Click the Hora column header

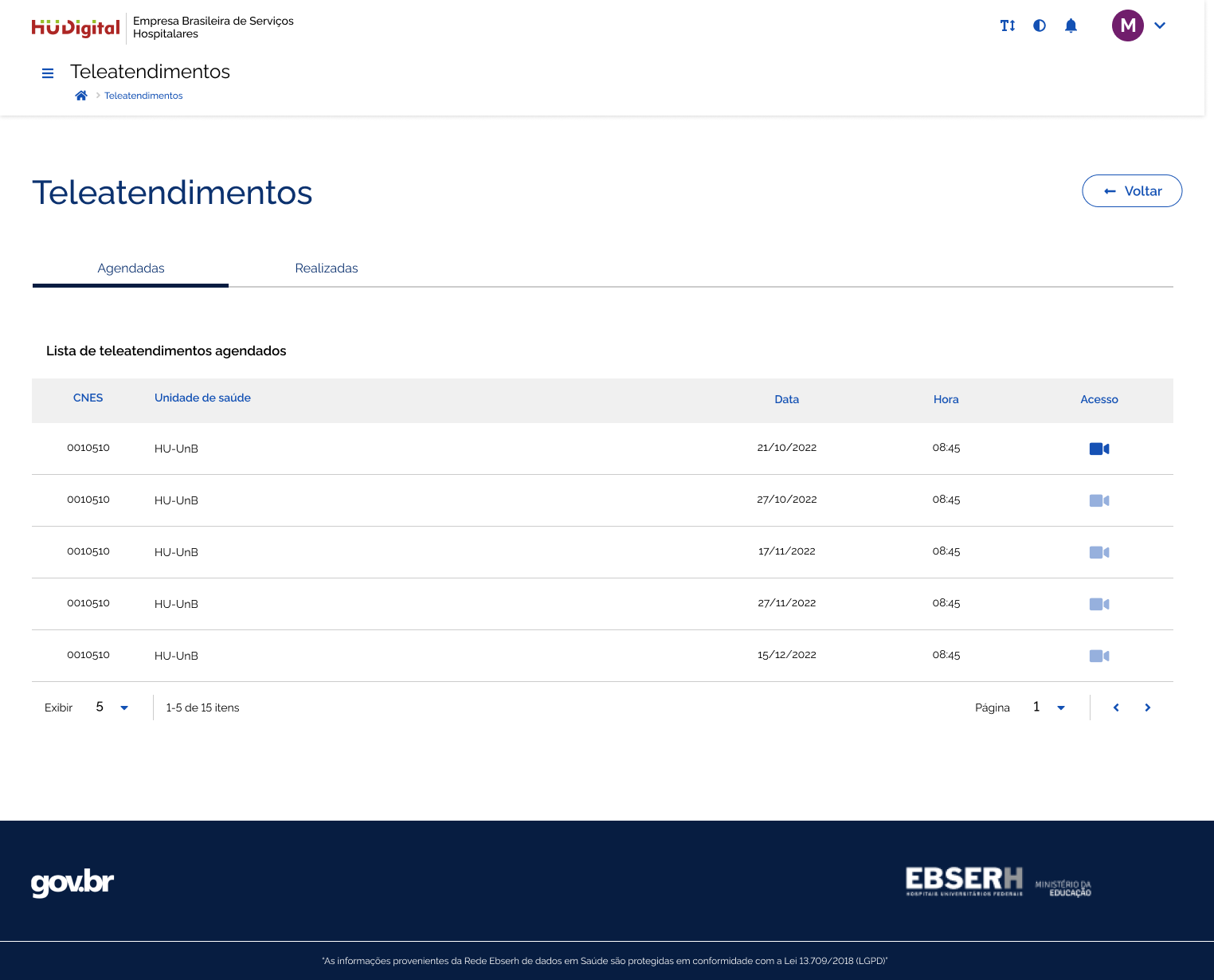946,399
